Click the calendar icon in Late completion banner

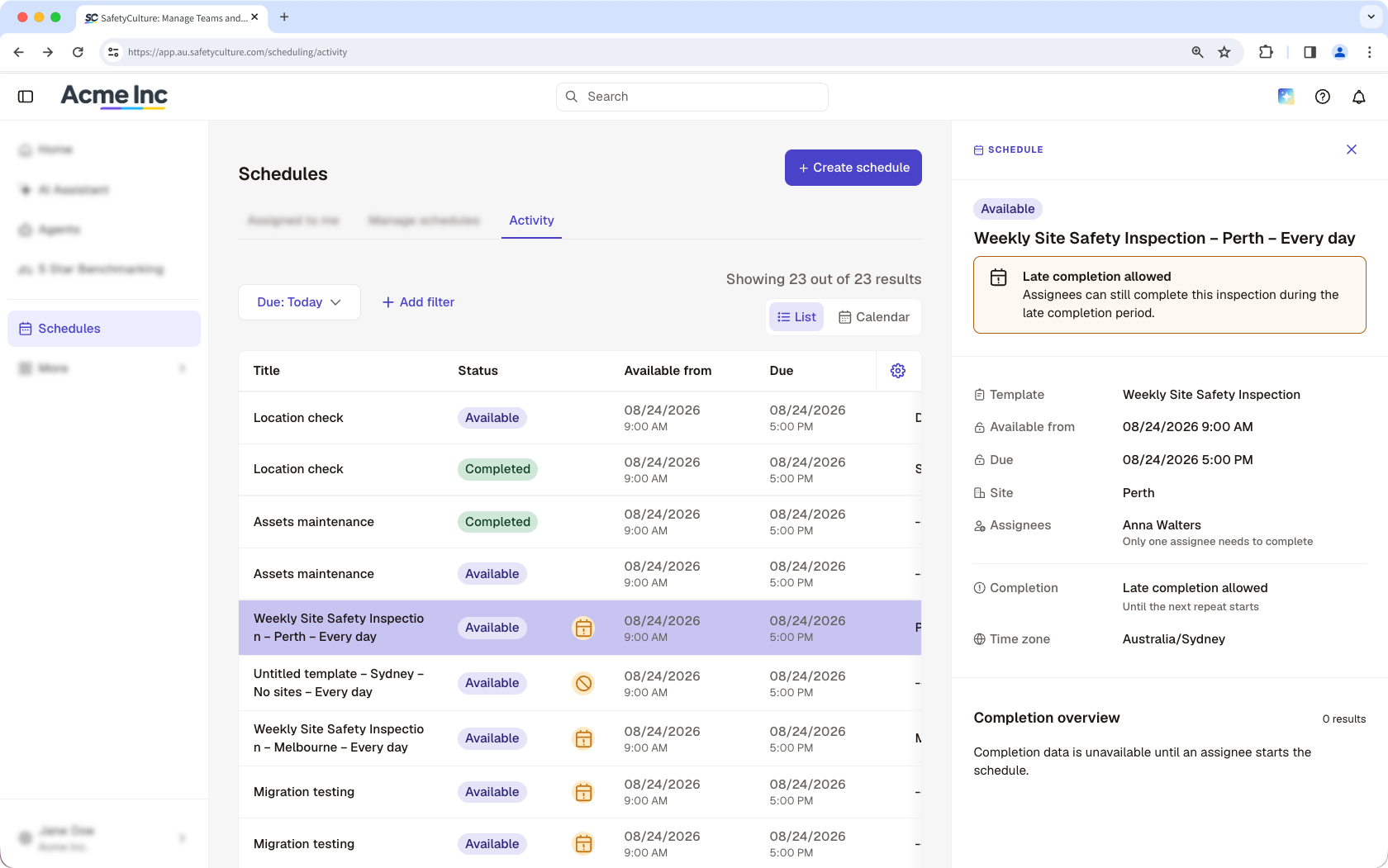point(999,277)
